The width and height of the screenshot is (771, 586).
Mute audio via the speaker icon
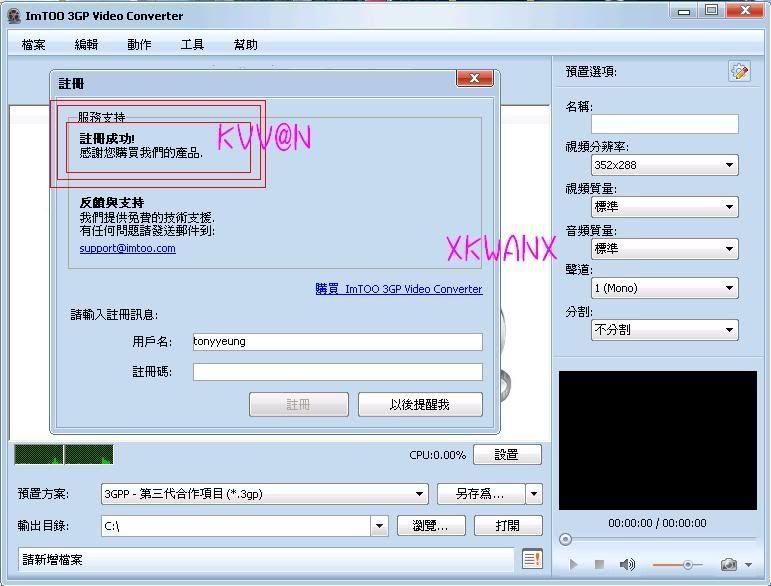point(627,564)
